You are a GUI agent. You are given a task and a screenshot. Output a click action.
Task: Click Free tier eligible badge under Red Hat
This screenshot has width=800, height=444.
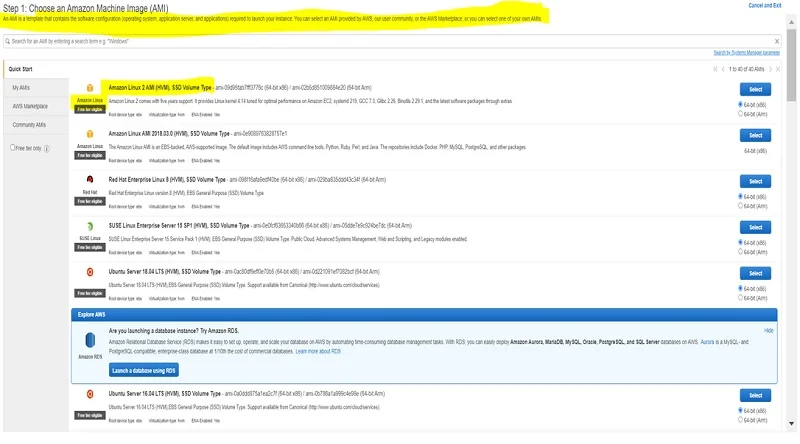(x=90, y=202)
